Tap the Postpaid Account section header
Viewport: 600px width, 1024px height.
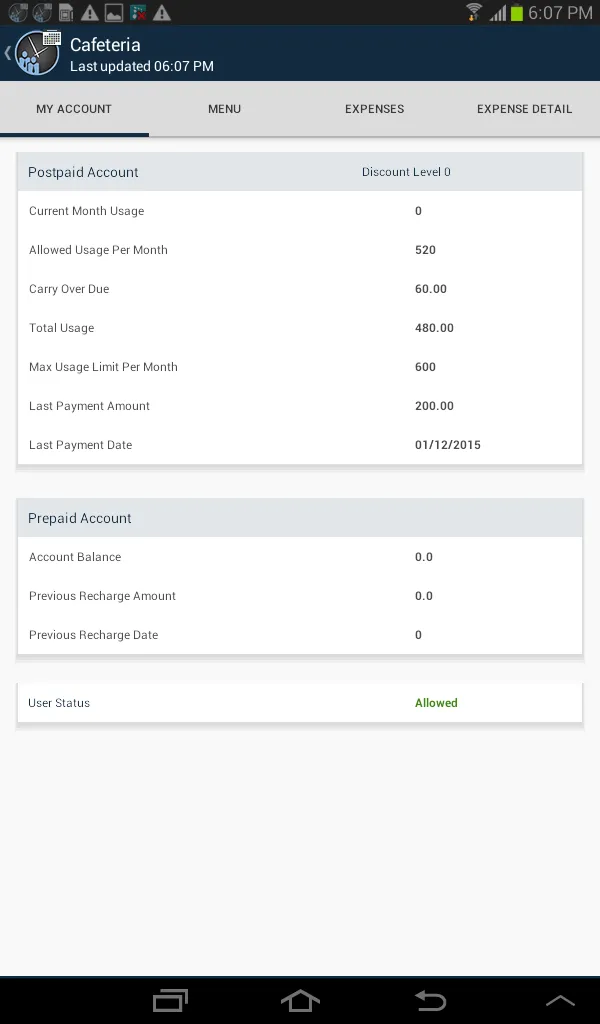tap(83, 172)
